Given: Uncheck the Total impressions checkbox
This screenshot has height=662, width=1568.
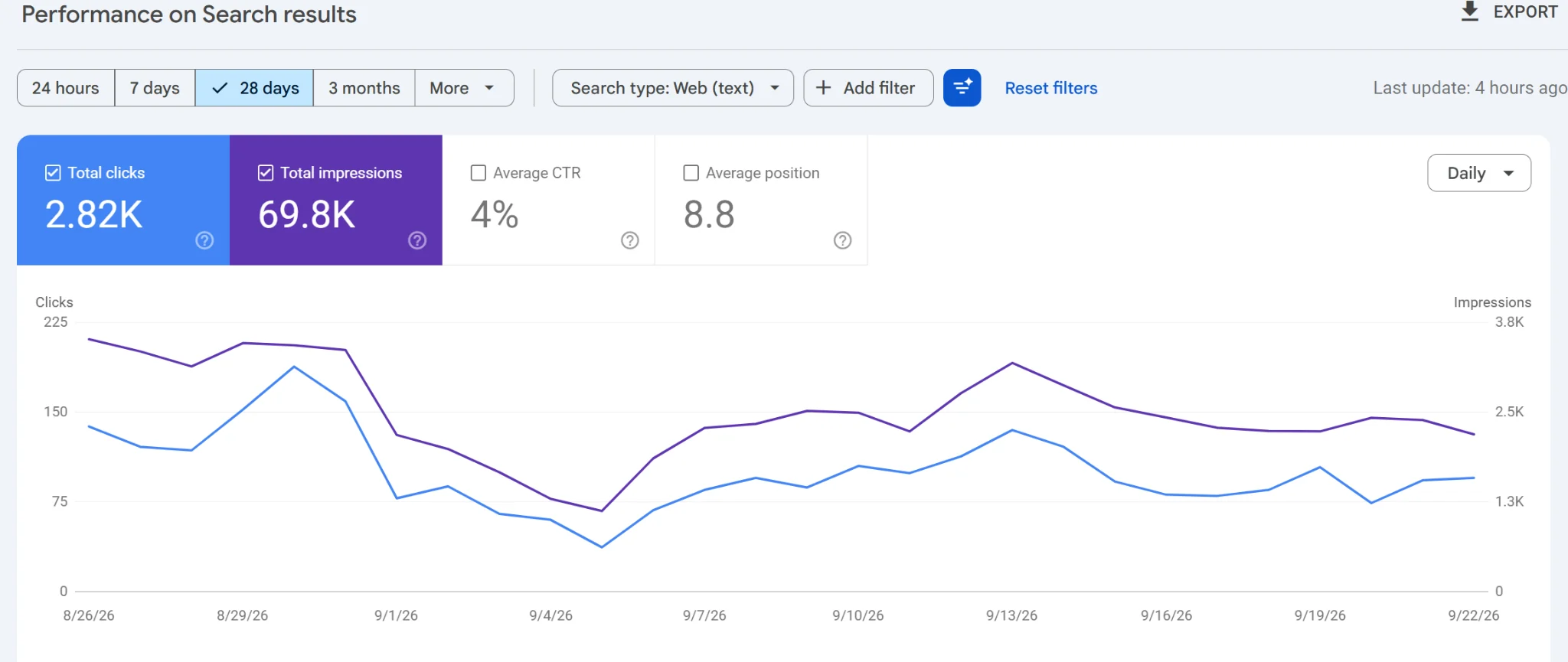Looking at the screenshot, I should [x=266, y=173].
